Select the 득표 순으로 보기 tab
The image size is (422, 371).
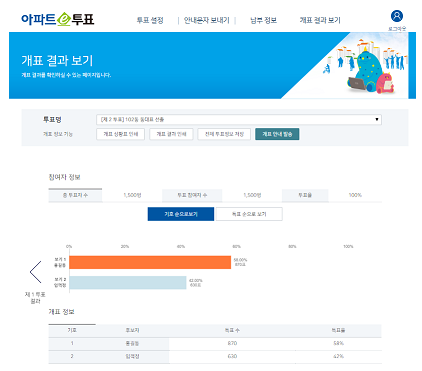click(x=249, y=214)
